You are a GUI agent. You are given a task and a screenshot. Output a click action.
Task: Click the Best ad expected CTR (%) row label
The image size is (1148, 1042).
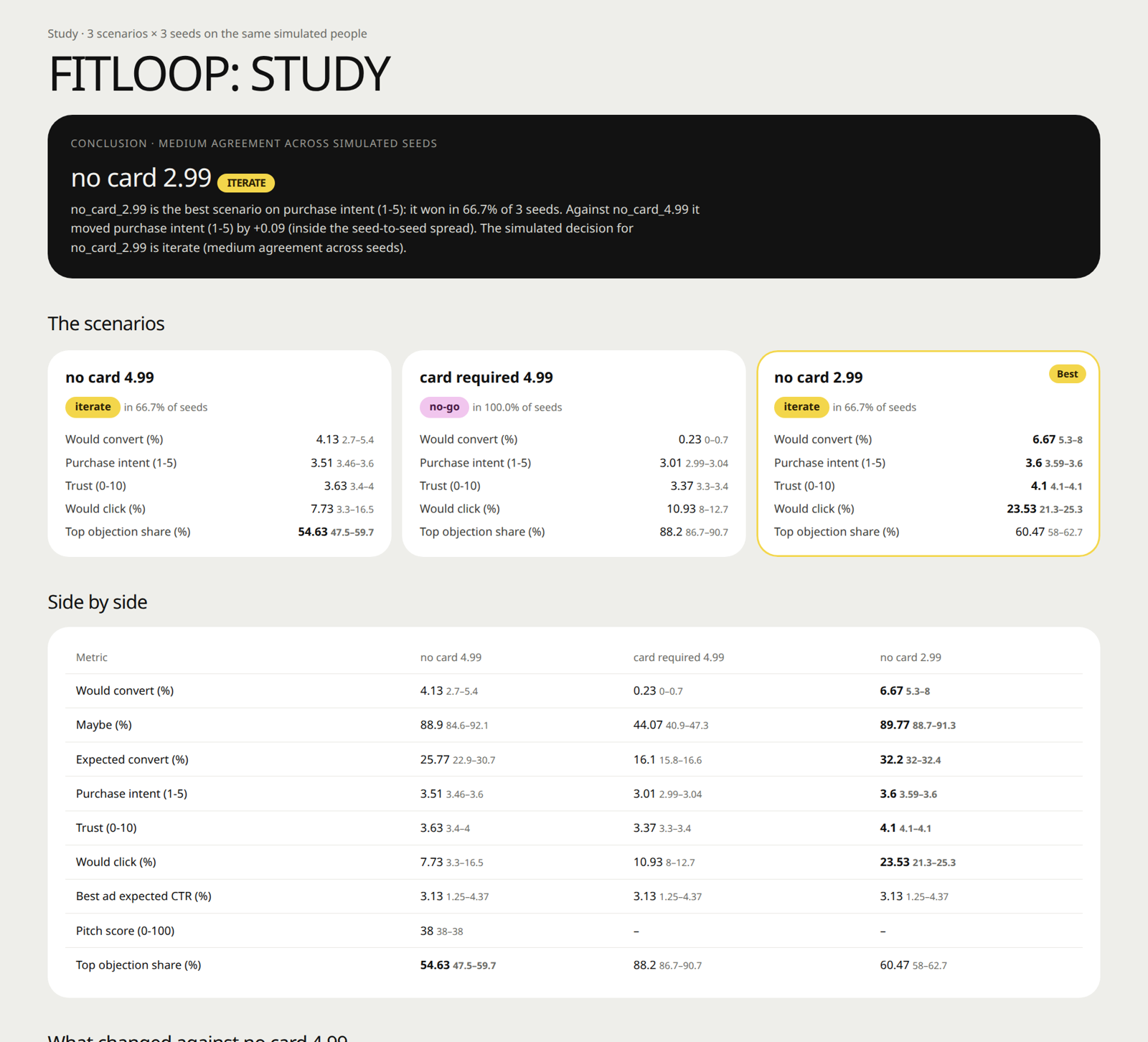[143, 896]
